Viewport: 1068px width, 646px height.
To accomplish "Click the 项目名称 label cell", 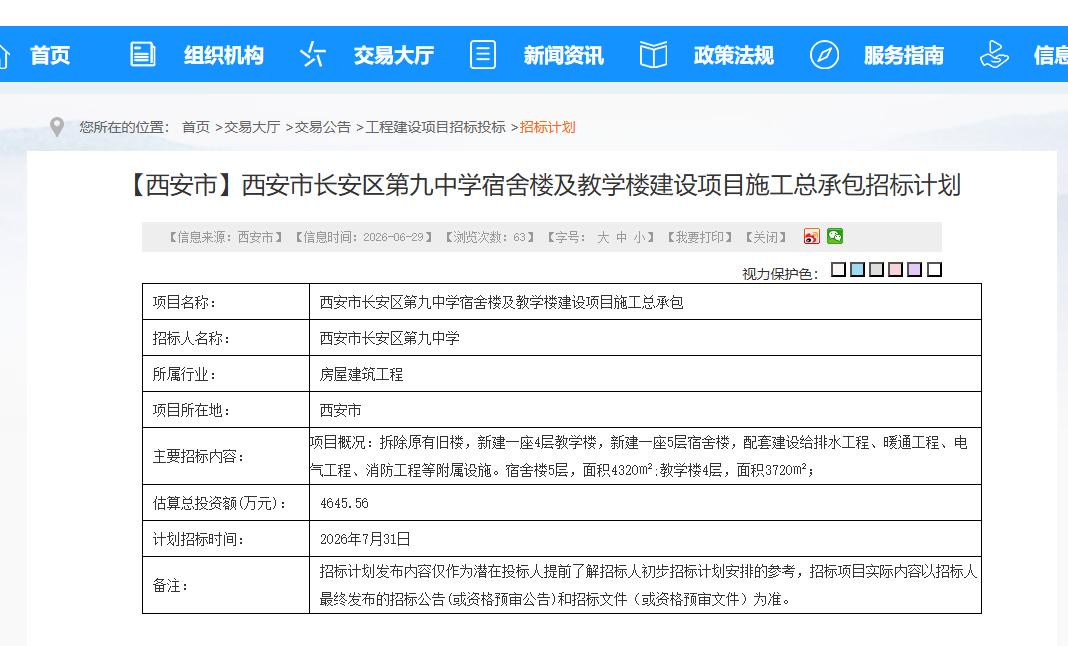I will click(x=225, y=302).
